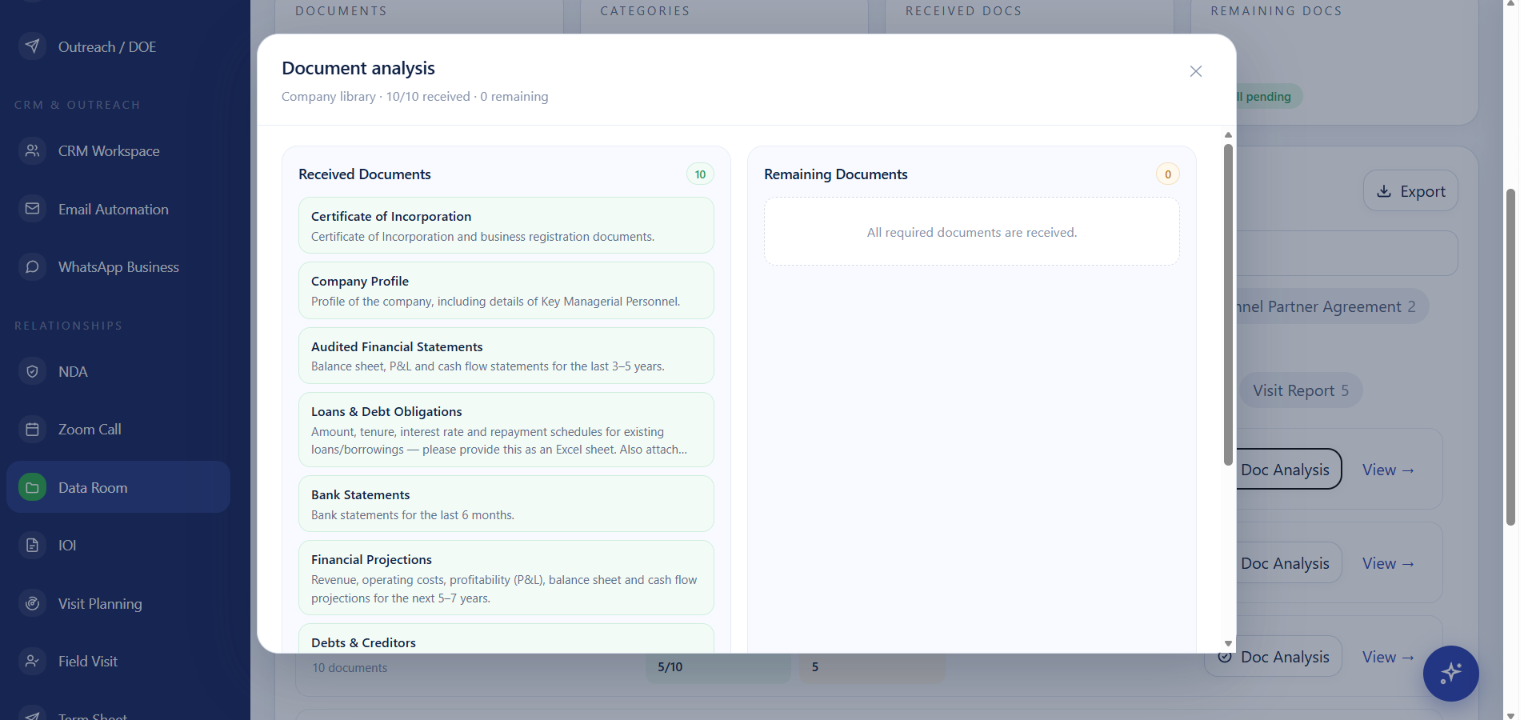This screenshot has height=720, width=1522.
Task: Select the Bank Statements document card
Action: click(506, 503)
